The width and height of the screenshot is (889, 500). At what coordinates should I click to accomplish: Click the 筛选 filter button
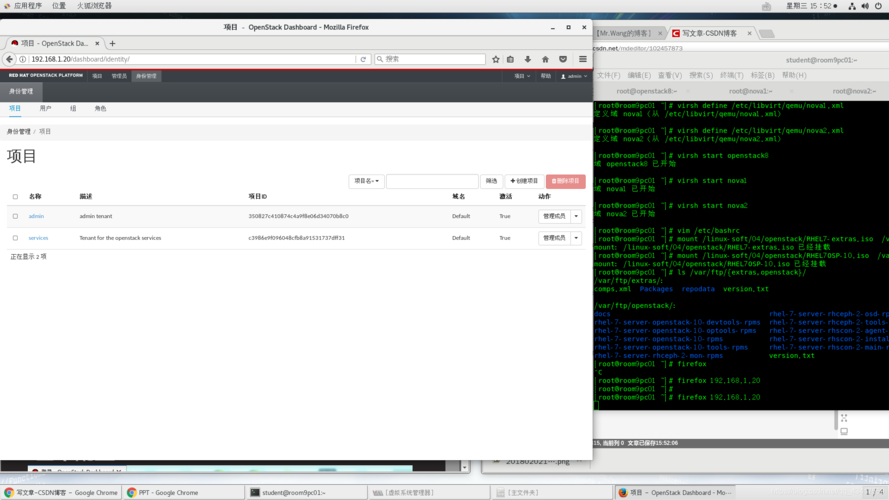click(x=492, y=181)
